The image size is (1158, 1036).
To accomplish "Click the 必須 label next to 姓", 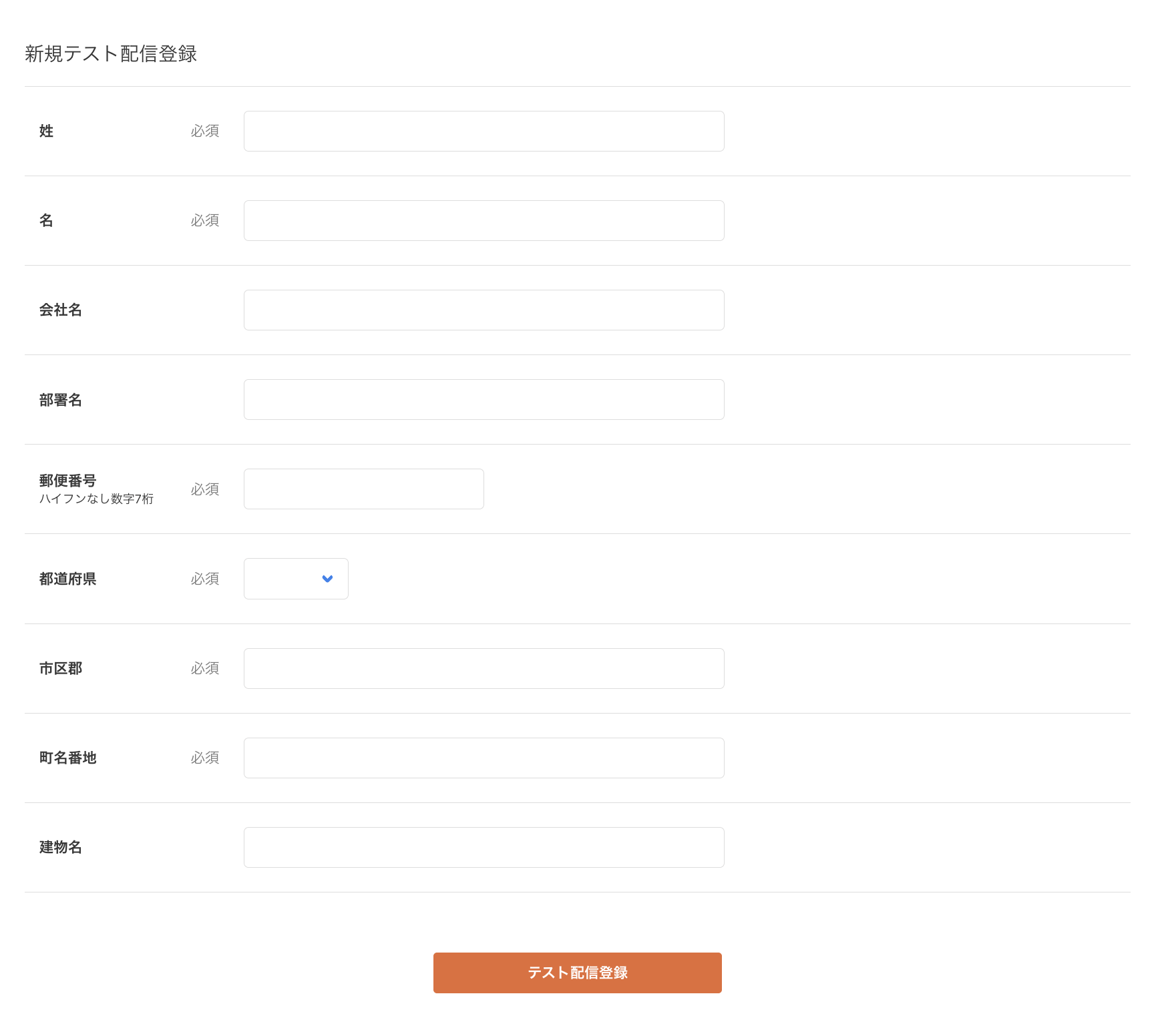I will [205, 131].
